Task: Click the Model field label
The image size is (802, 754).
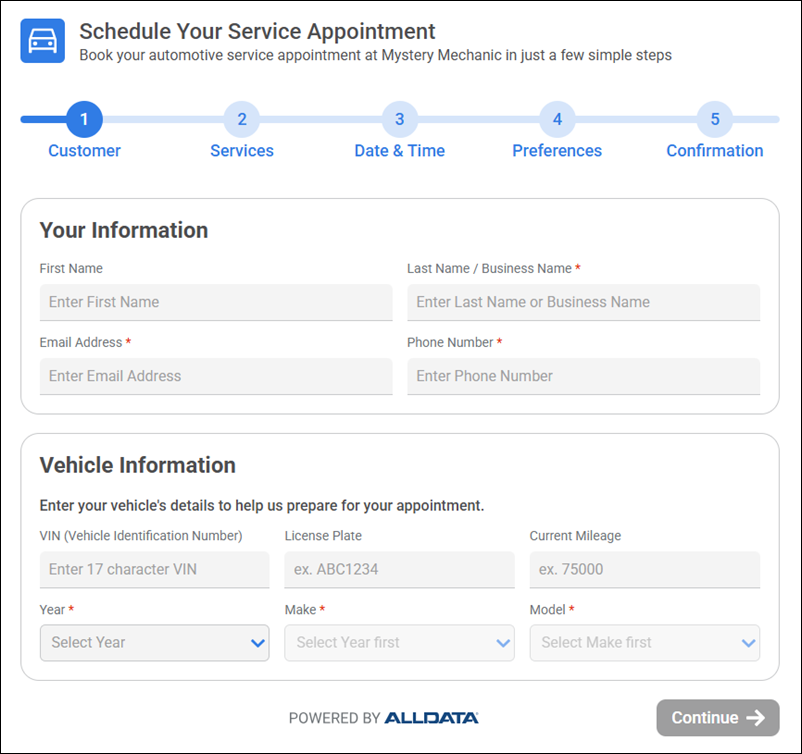Action: point(547,610)
